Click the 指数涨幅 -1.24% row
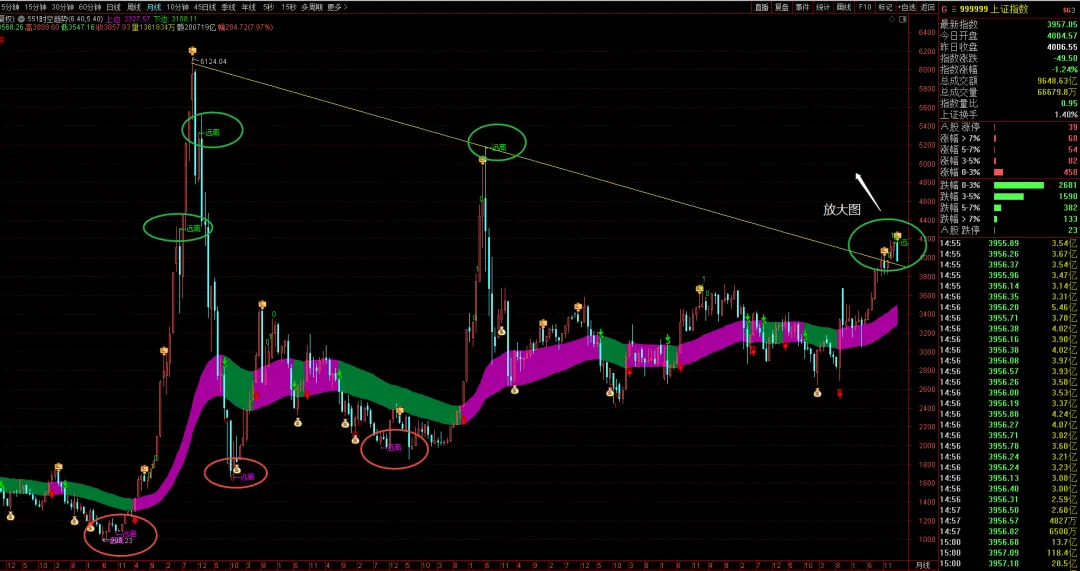This screenshot has height=571, width=1080. point(1009,70)
